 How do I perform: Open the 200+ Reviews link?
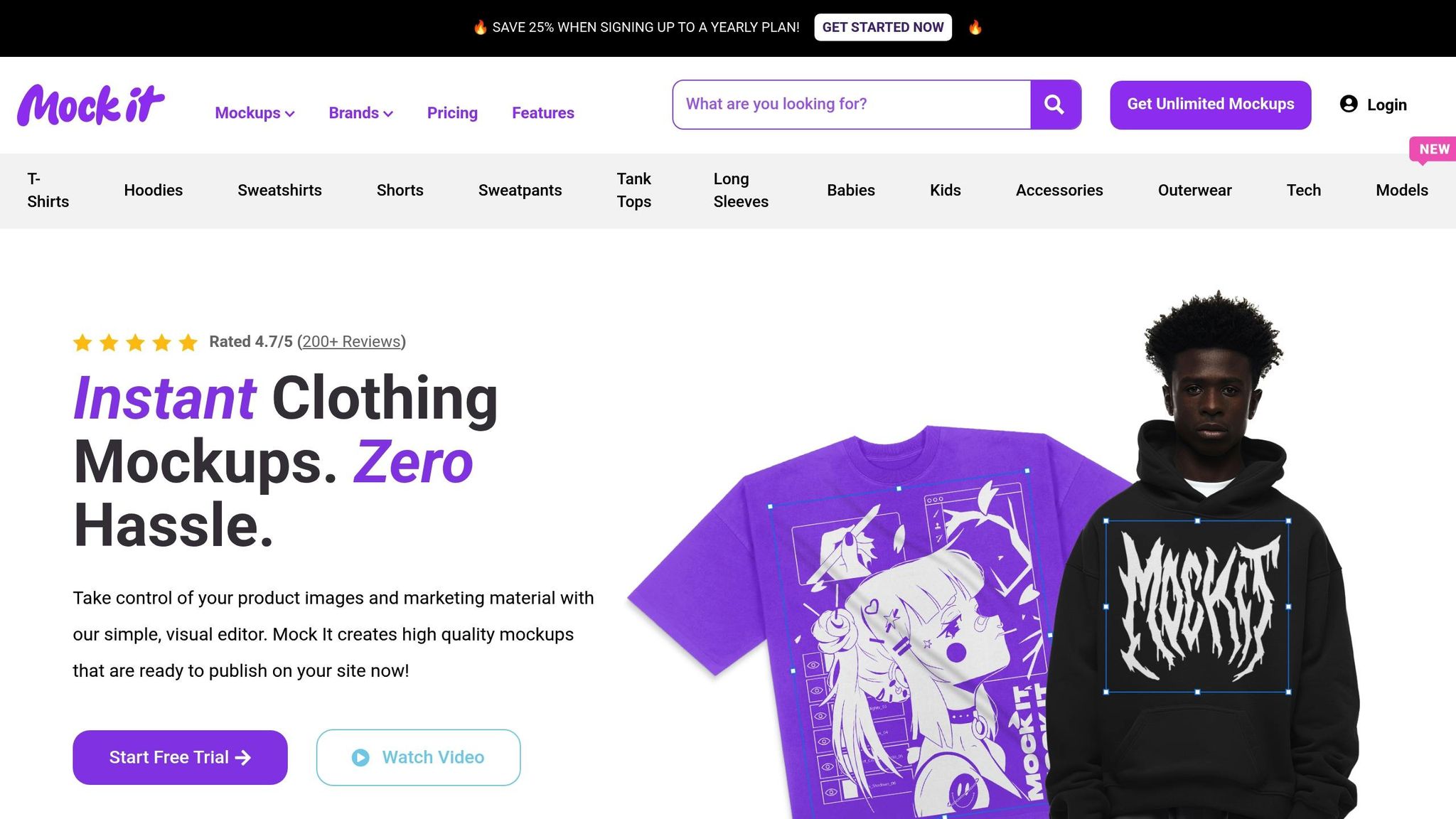click(351, 342)
